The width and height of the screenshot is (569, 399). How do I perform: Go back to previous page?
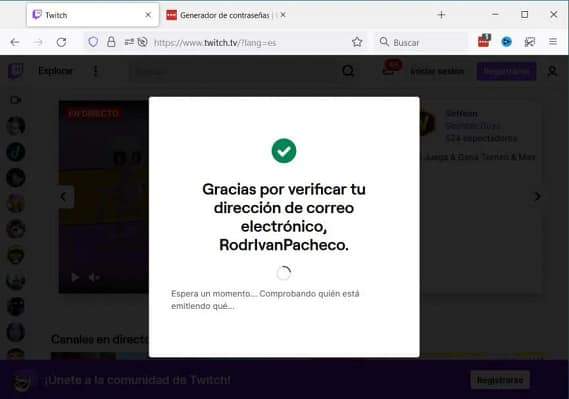[15, 42]
